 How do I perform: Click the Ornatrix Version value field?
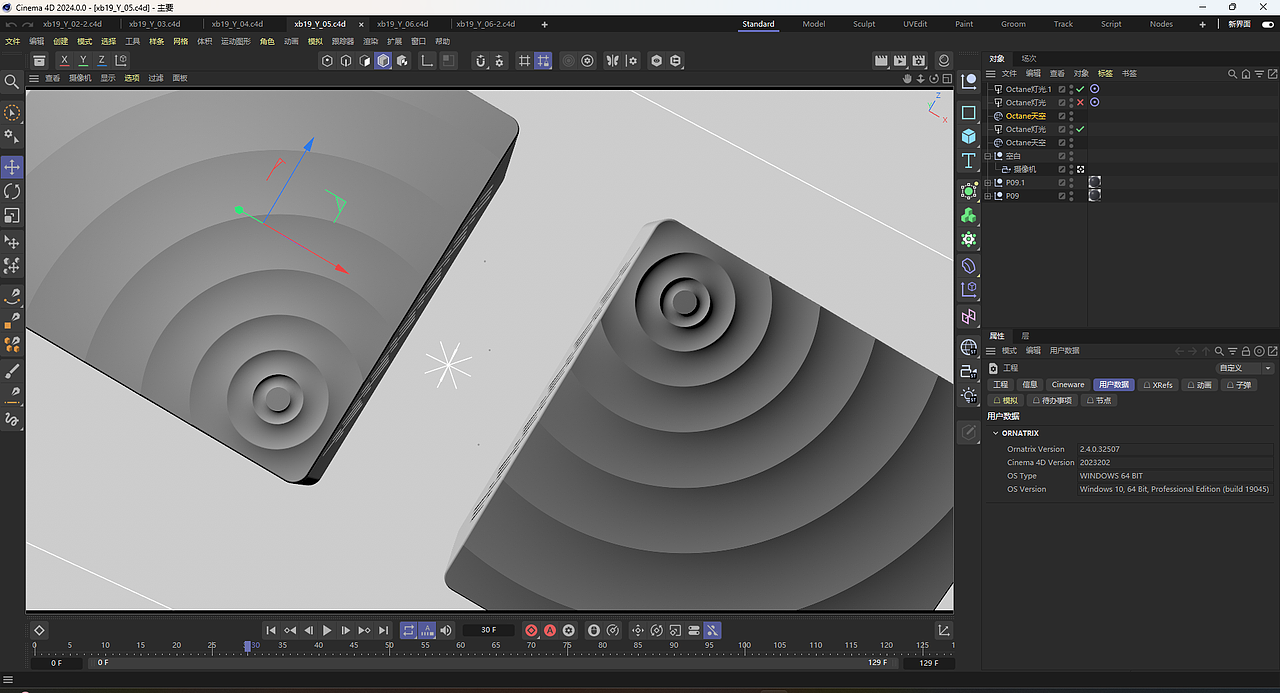pyautogui.click(x=1175, y=449)
